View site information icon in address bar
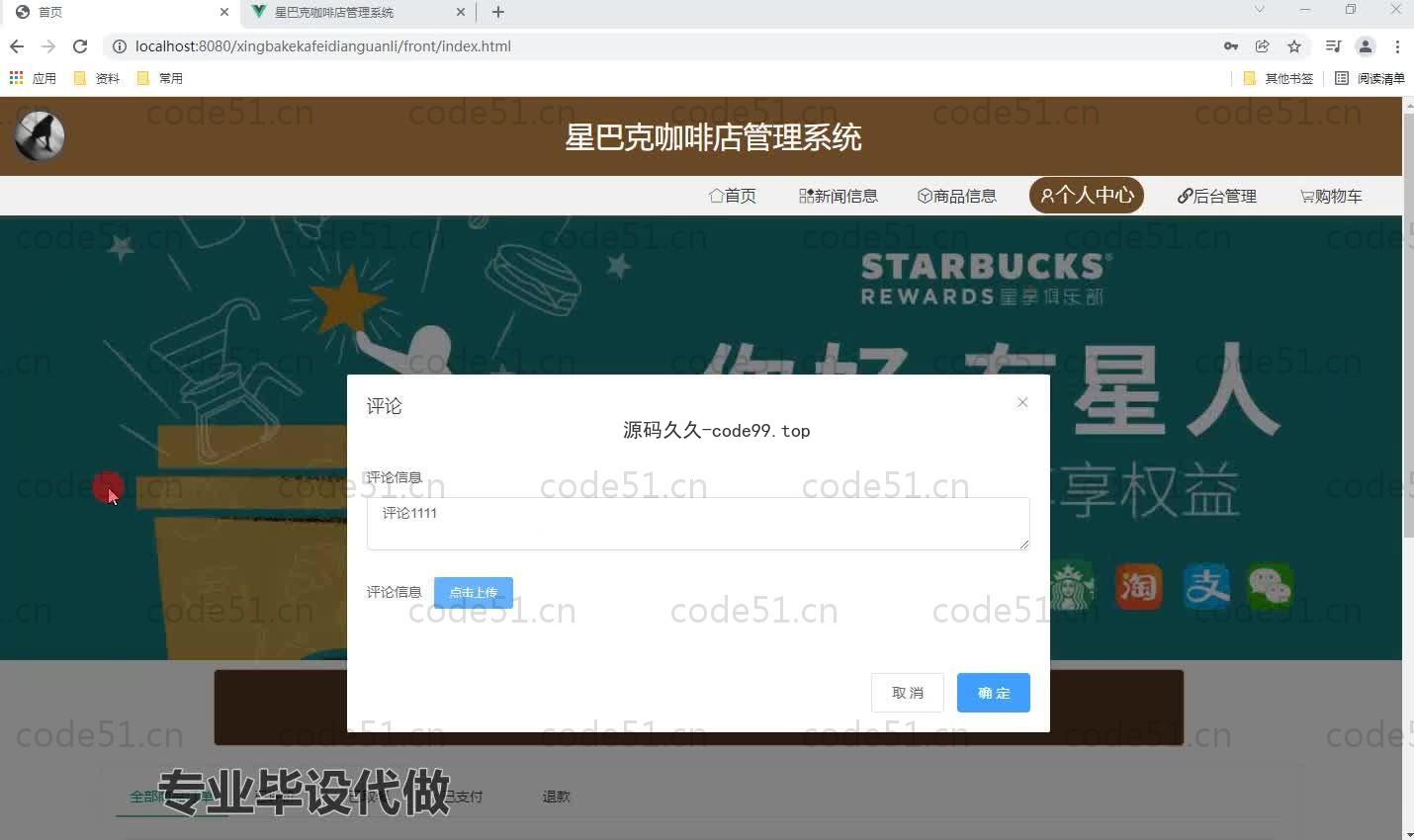This screenshot has height=840, width=1414. tap(120, 46)
